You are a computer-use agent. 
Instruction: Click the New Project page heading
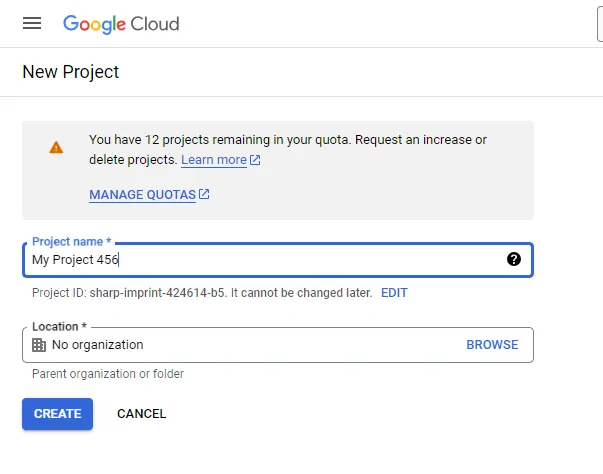tap(71, 72)
